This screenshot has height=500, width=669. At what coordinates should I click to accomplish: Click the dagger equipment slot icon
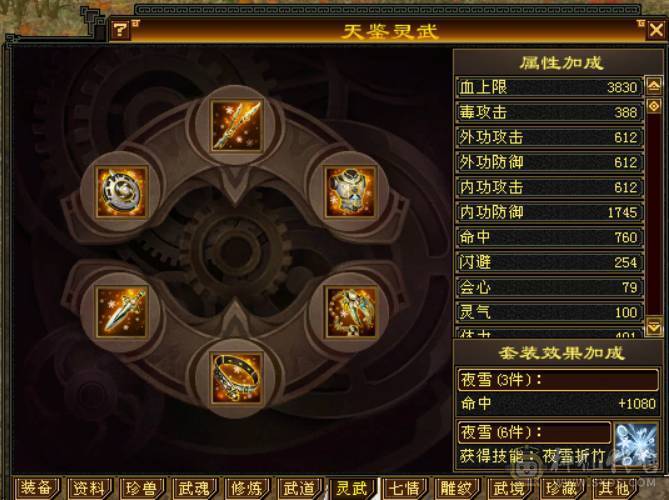[x=122, y=312]
